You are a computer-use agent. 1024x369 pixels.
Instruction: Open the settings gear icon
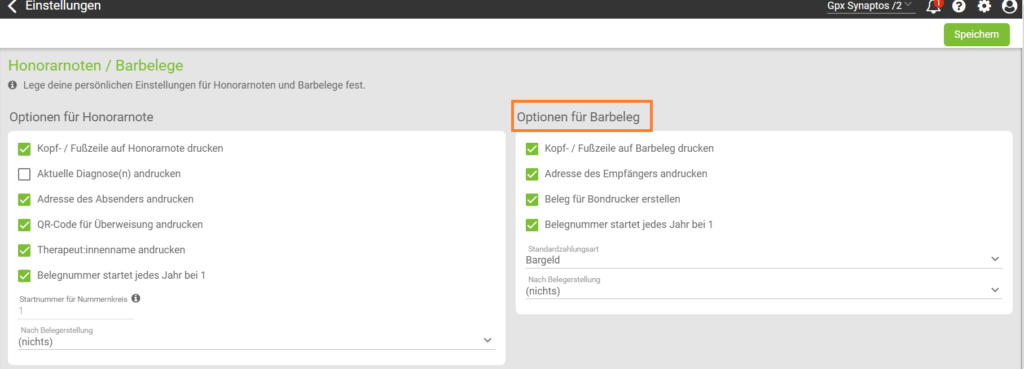point(984,7)
